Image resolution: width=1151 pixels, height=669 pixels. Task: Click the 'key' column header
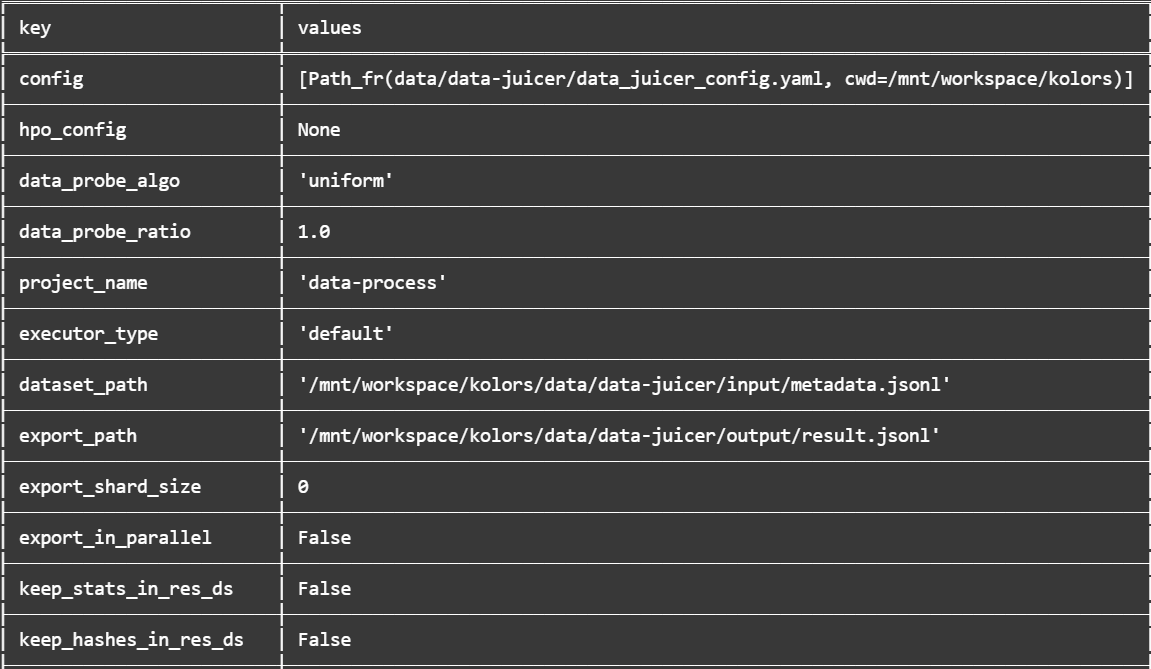point(35,28)
